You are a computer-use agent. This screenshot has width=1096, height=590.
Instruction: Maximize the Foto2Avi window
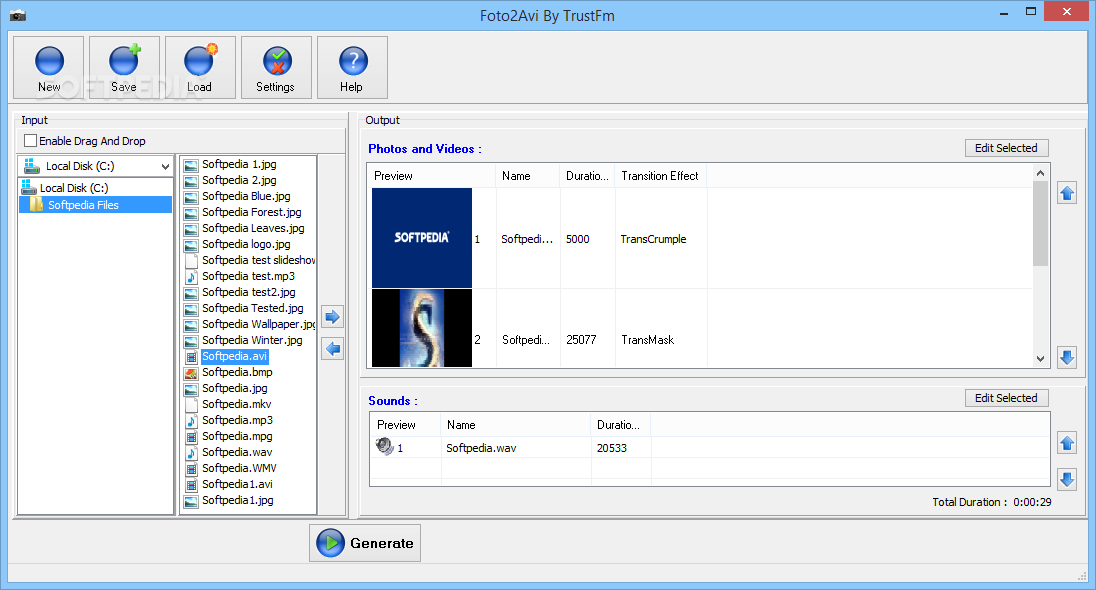click(x=1031, y=12)
